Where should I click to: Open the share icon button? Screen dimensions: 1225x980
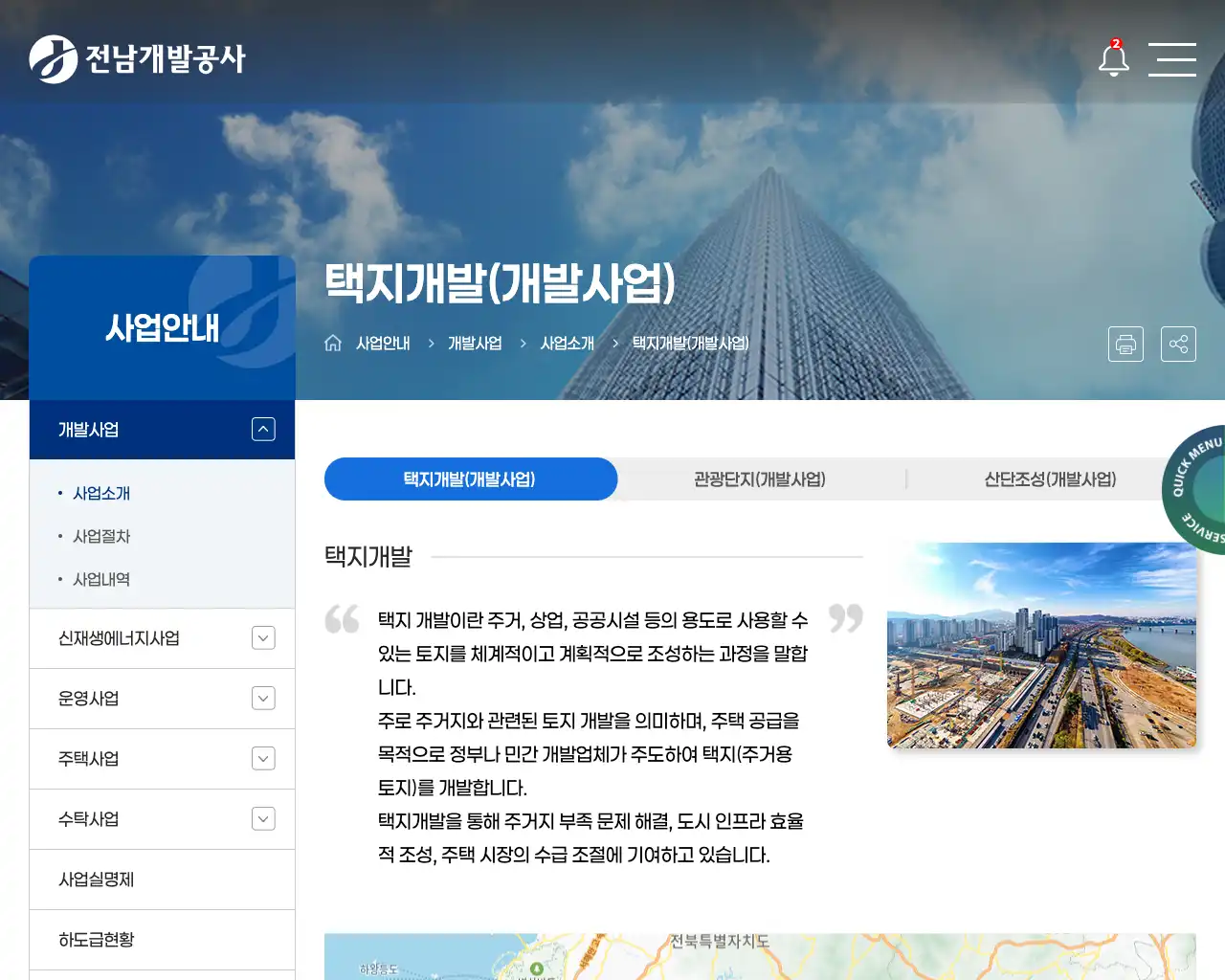1178,345
